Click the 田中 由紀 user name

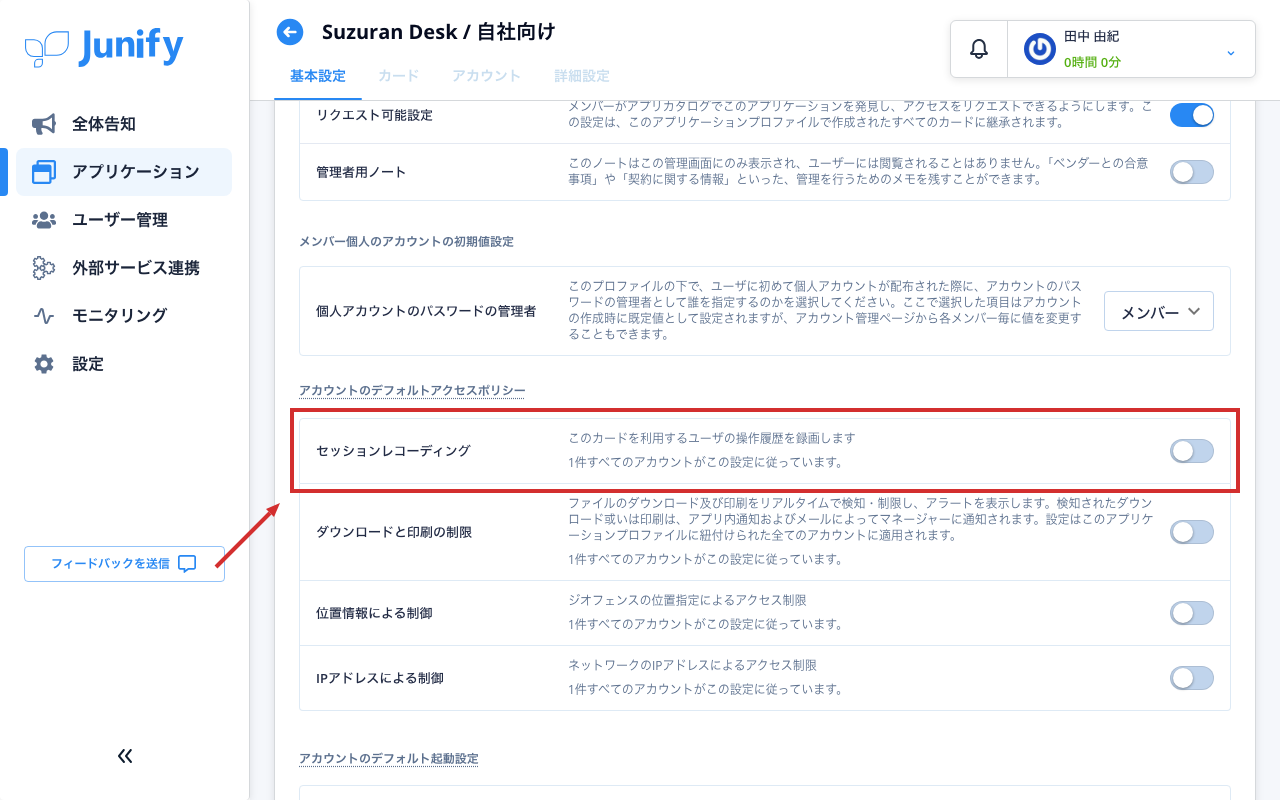point(1091,36)
